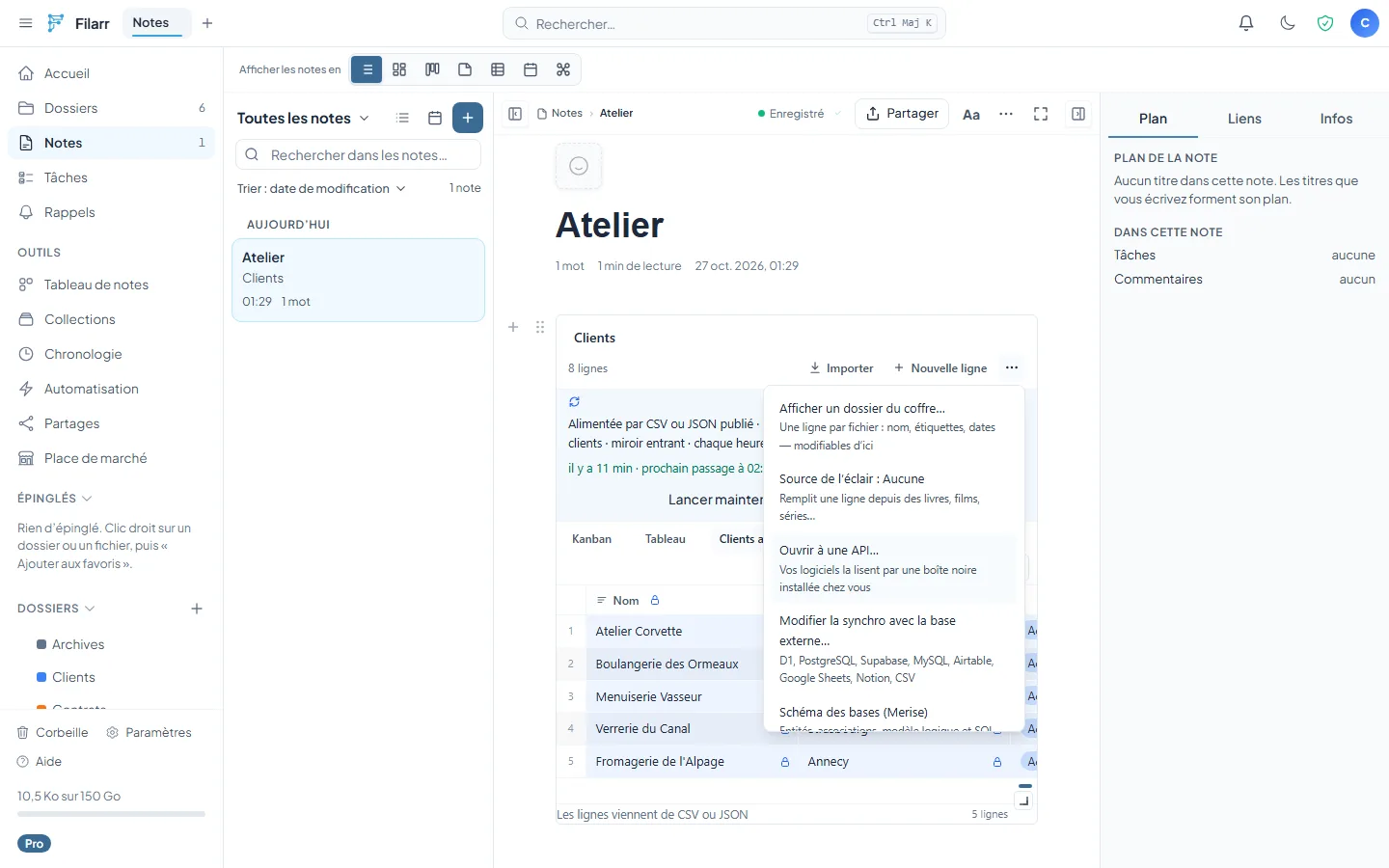This screenshot has width=1389, height=868.
Task: Click the blue new note plus button
Action: pyautogui.click(x=468, y=118)
